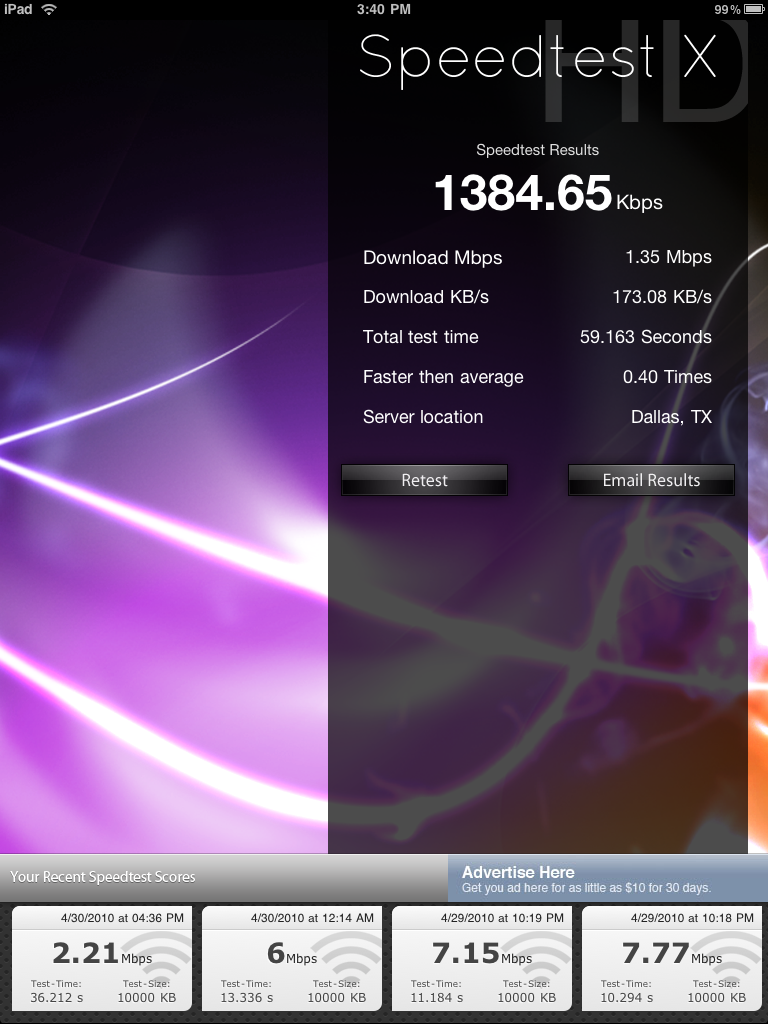Tap the Wi-Fi icon in status bar

pyautogui.click(x=48, y=9)
